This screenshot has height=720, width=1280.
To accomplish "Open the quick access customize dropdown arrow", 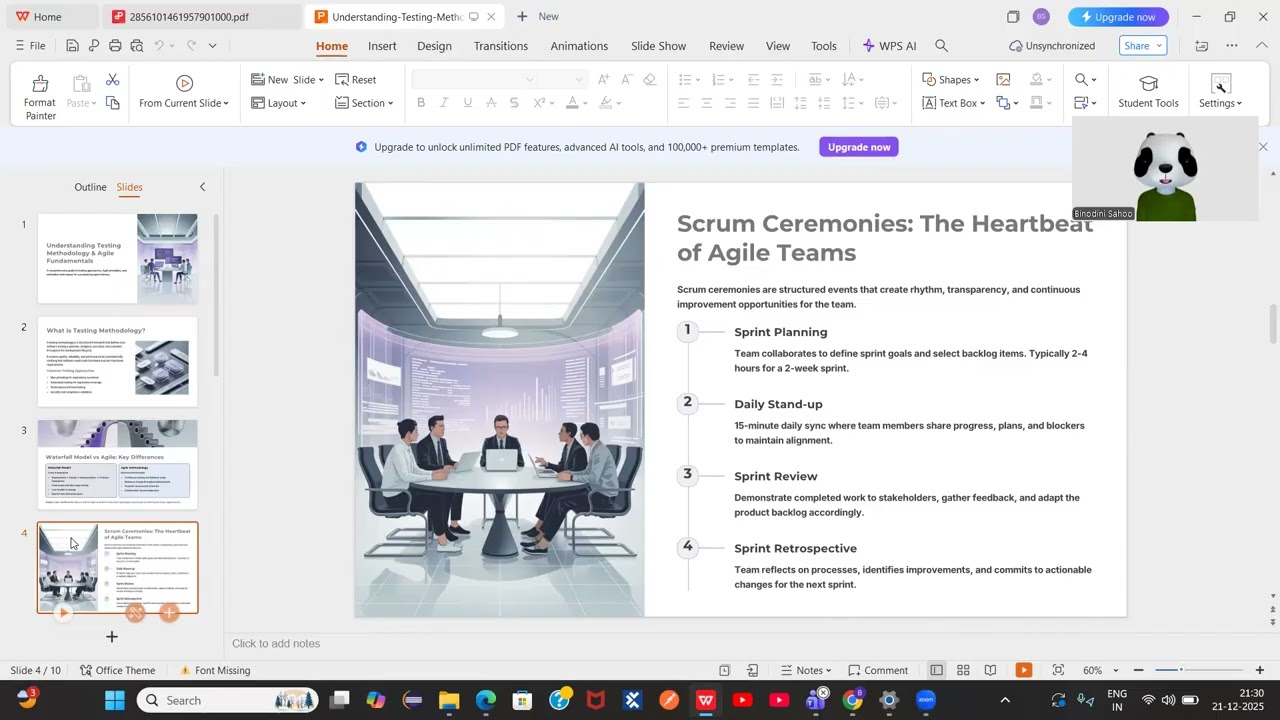I will pos(212,46).
